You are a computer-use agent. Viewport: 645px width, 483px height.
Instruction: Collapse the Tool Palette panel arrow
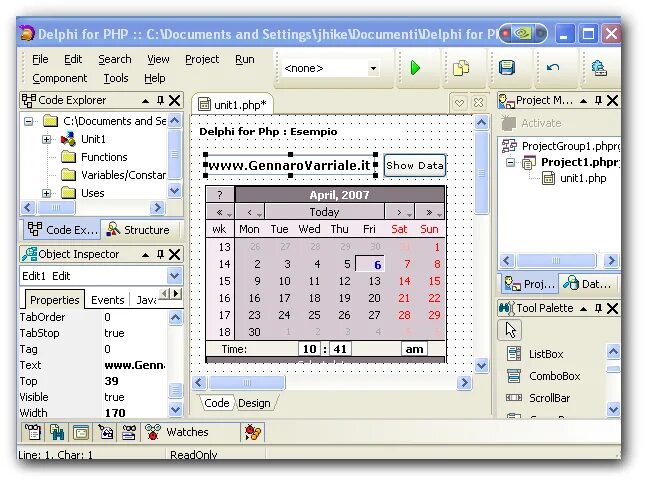583,308
